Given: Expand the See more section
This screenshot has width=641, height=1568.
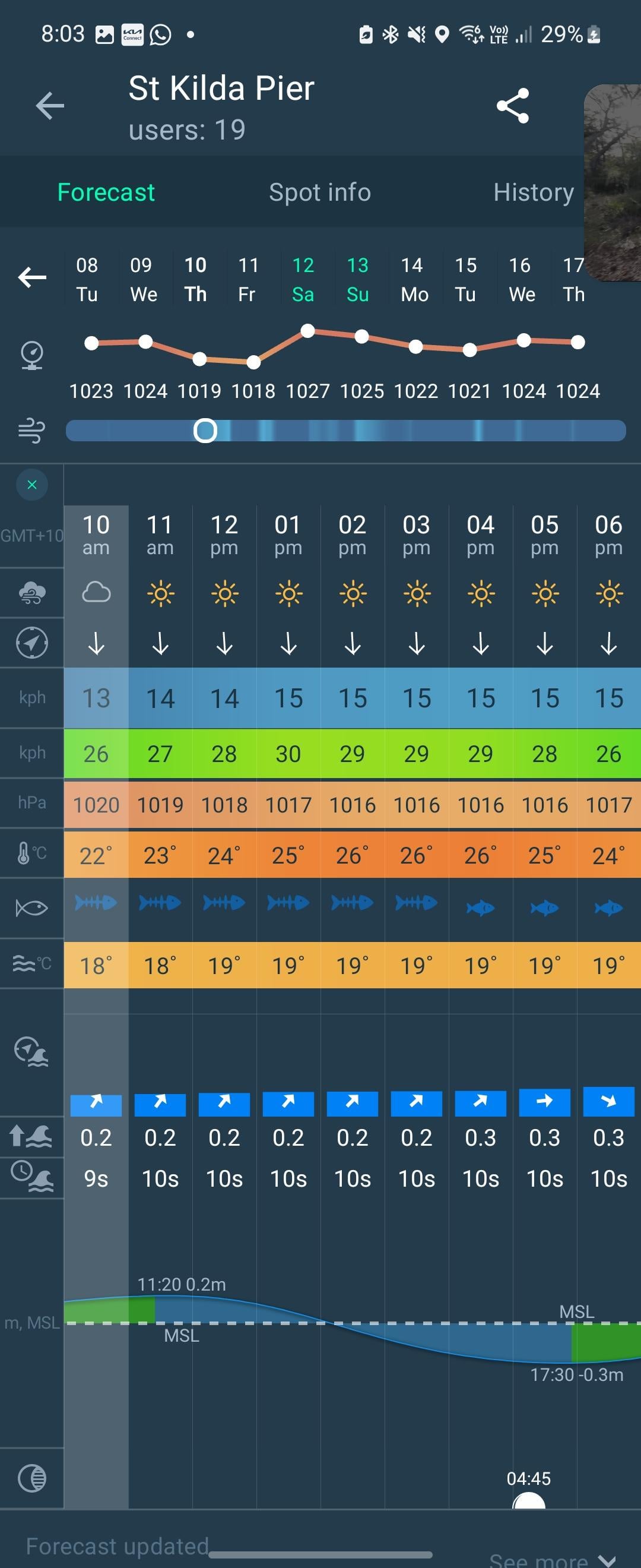Looking at the screenshot, I should point(551,1560).
